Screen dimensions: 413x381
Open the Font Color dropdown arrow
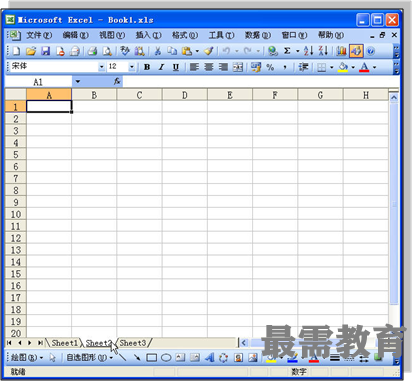[x=374, y=67]
